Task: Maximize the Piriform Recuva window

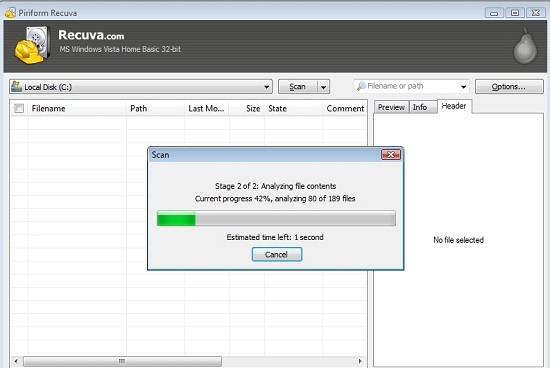Action: click(515, 13)
